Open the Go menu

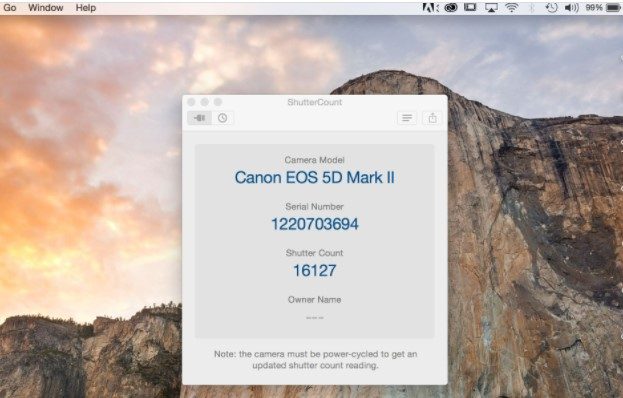pyautogui.click(x=10, y=8)
